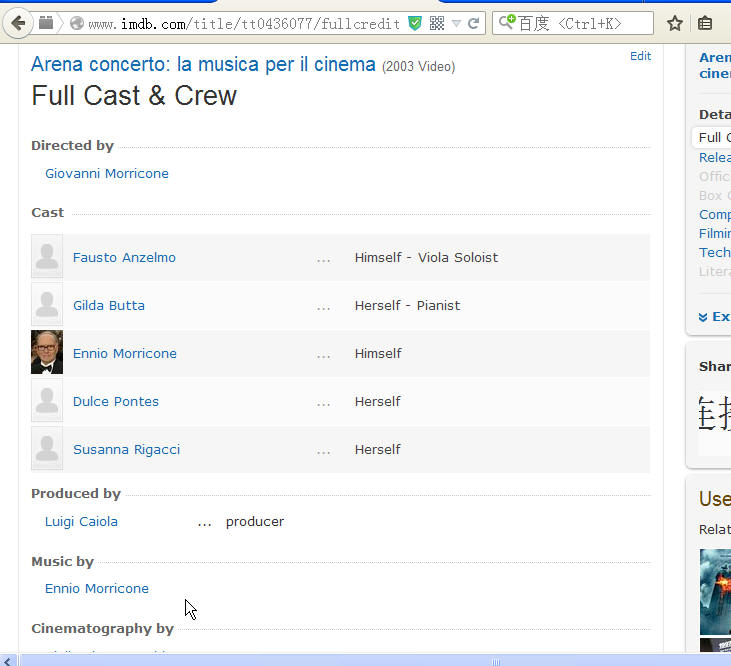Select the sidebar Full Cast tab

click(x=712, y=137)
